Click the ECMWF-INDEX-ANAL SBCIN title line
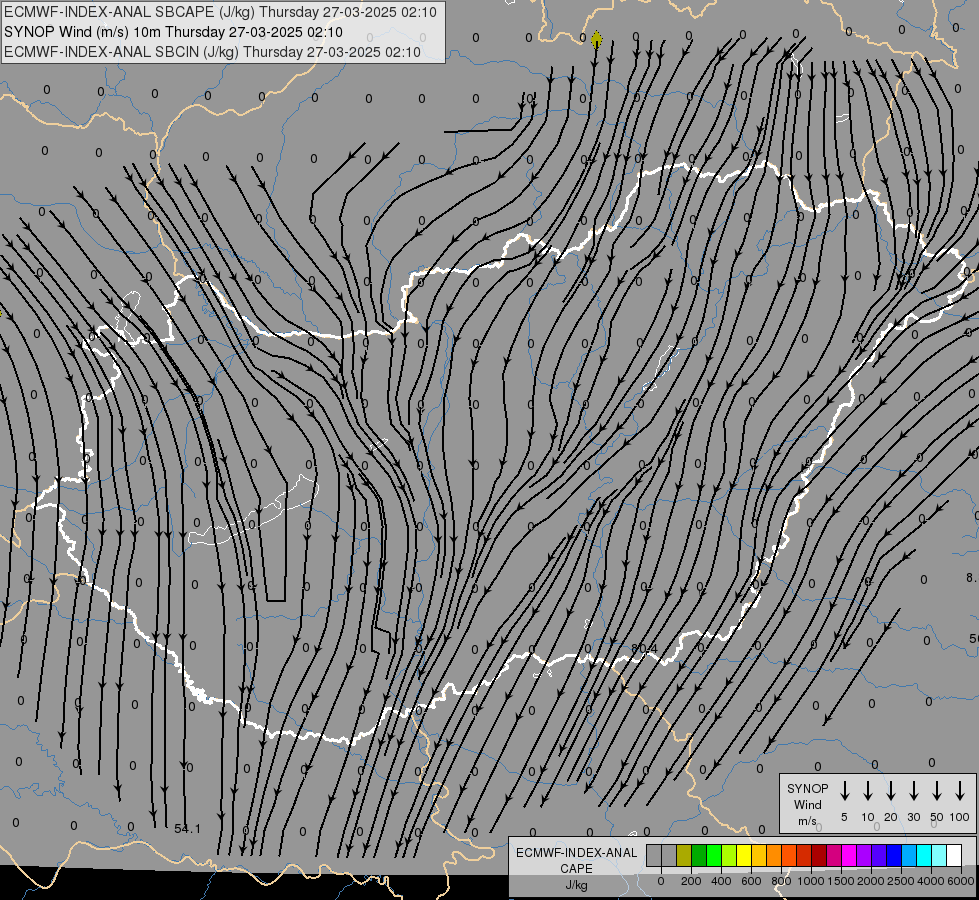Screen dimensions: 979x900 pyautogui.click(x=212, y=52)
